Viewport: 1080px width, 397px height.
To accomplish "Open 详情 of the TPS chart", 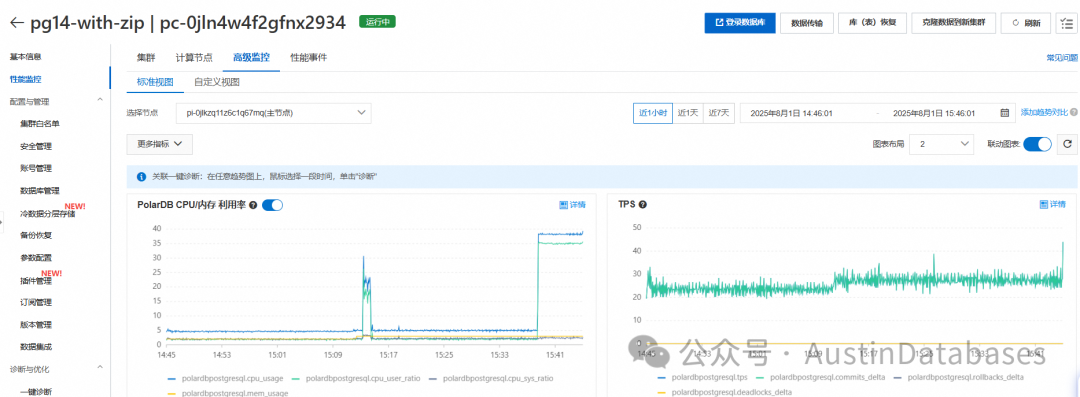I will [1052, 205].
